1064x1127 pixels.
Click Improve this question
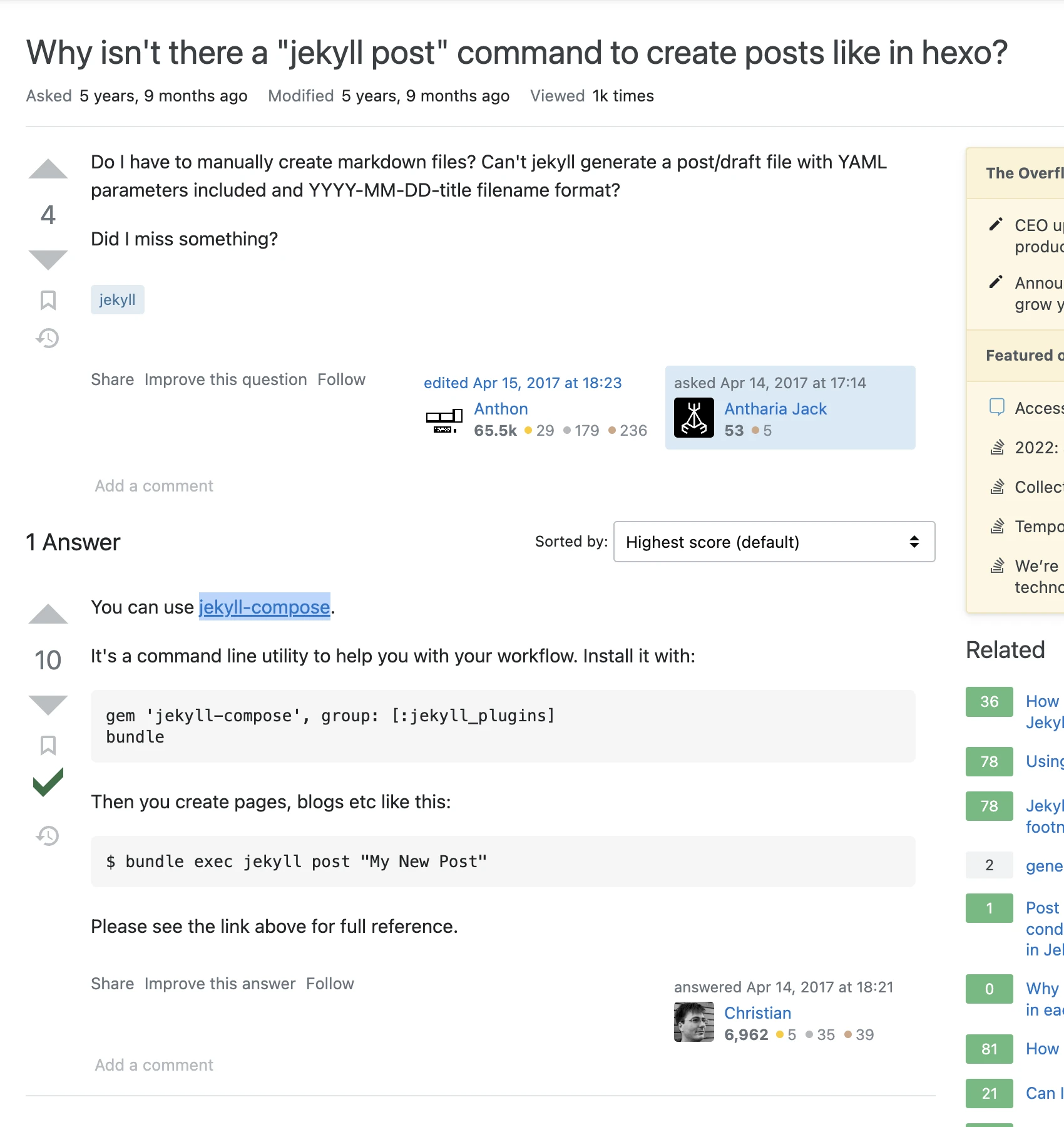(225, 380)
